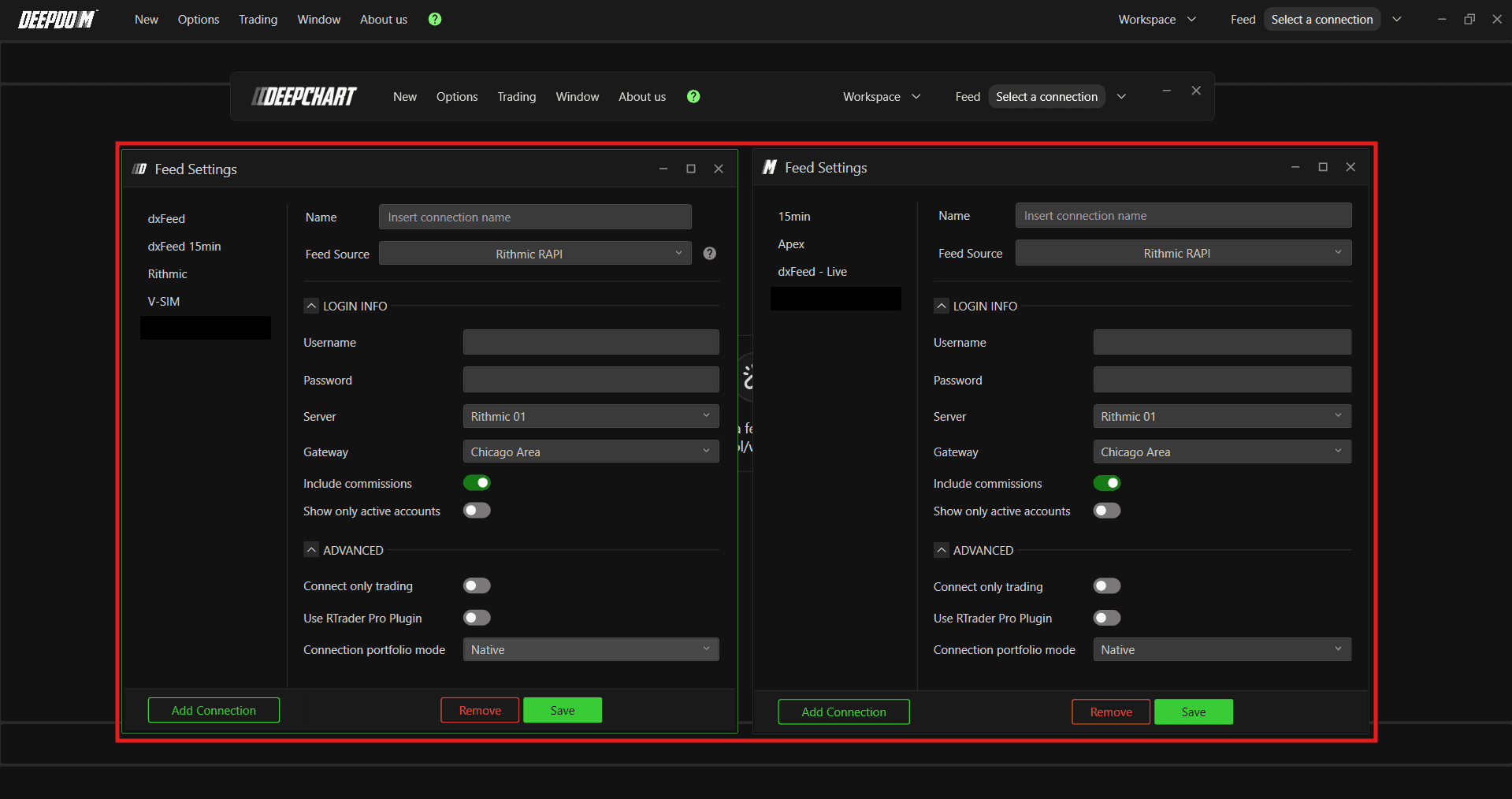Open Server dropdown in left Feed Settings
This screenshot has width=1512, height=799.
point(591,416)
